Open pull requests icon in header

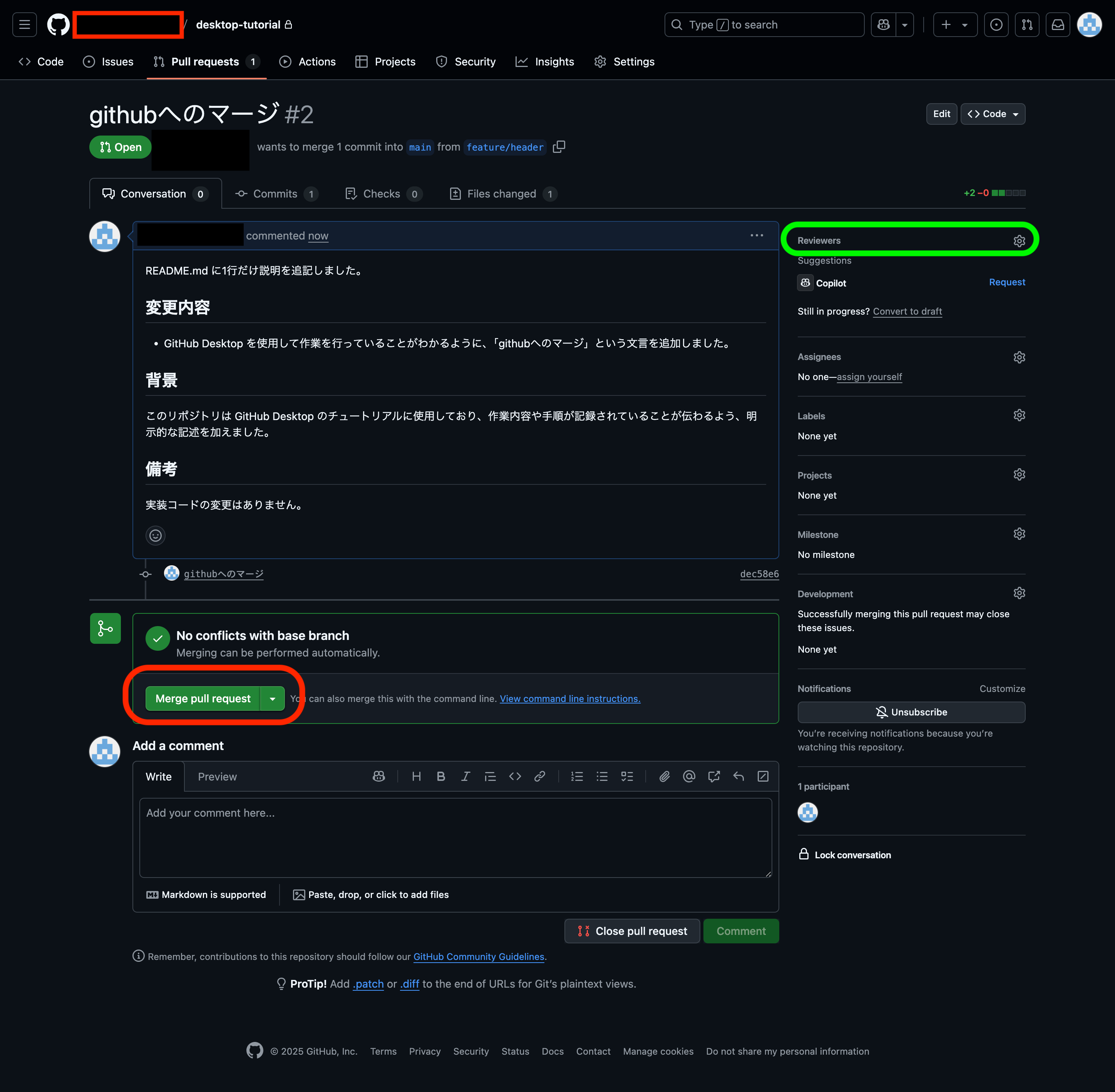tap(1027, 25)
